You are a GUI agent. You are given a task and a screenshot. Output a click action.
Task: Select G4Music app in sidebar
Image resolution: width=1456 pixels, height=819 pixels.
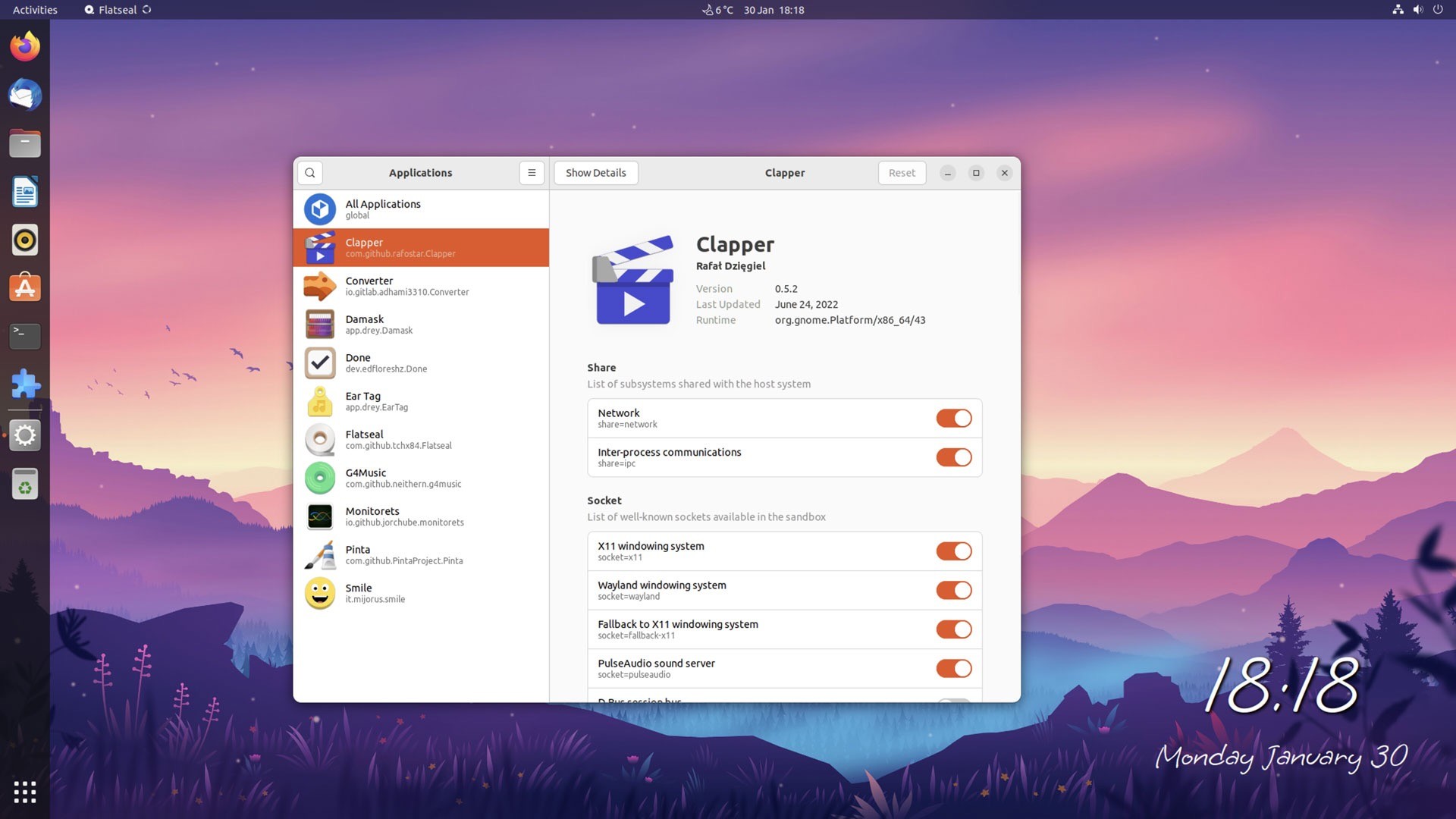click(x=420, y=478)
